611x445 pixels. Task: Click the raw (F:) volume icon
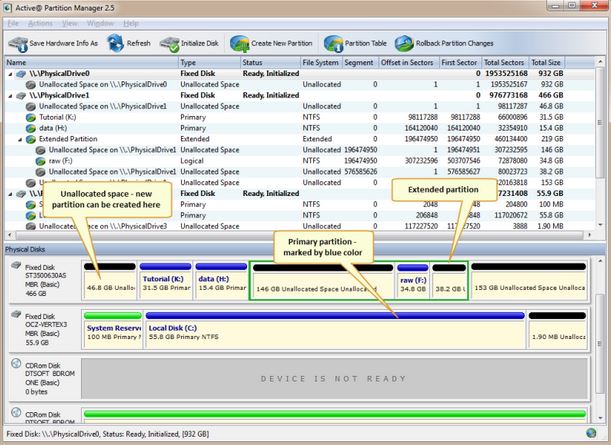click(40, 161)
